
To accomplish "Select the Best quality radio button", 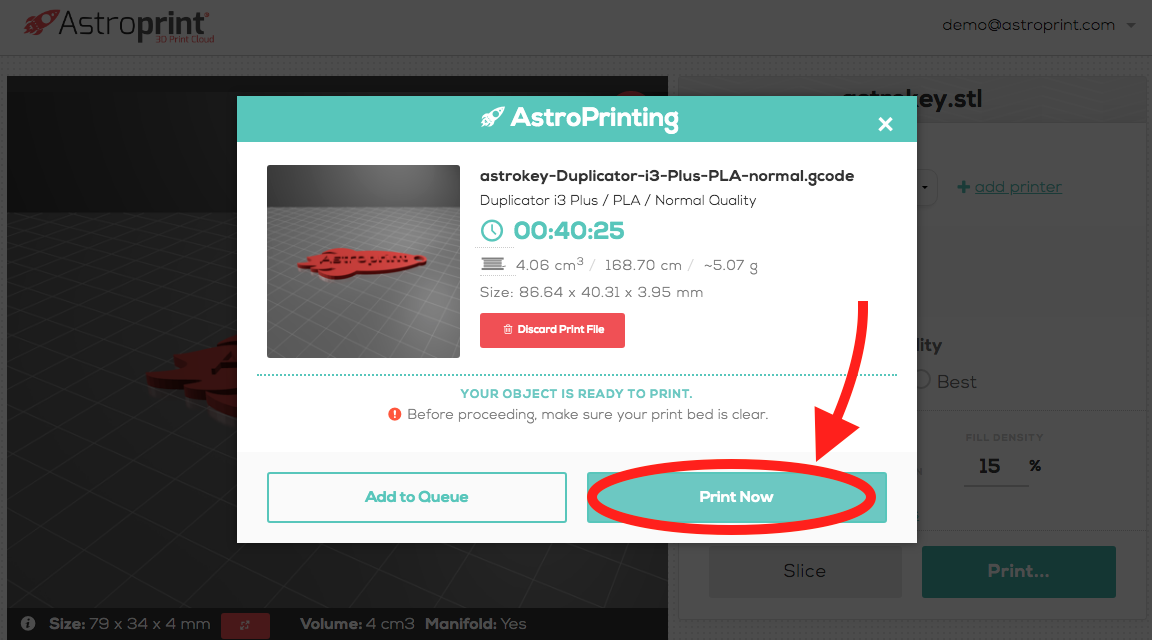I will point(923,381).
